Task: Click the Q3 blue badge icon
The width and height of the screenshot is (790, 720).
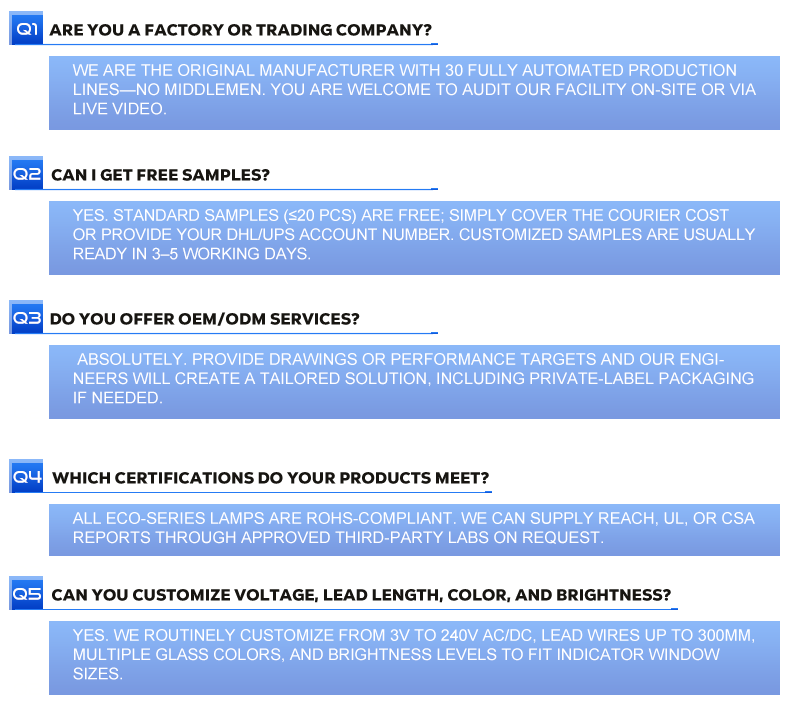Action: (x=26, y=317)
